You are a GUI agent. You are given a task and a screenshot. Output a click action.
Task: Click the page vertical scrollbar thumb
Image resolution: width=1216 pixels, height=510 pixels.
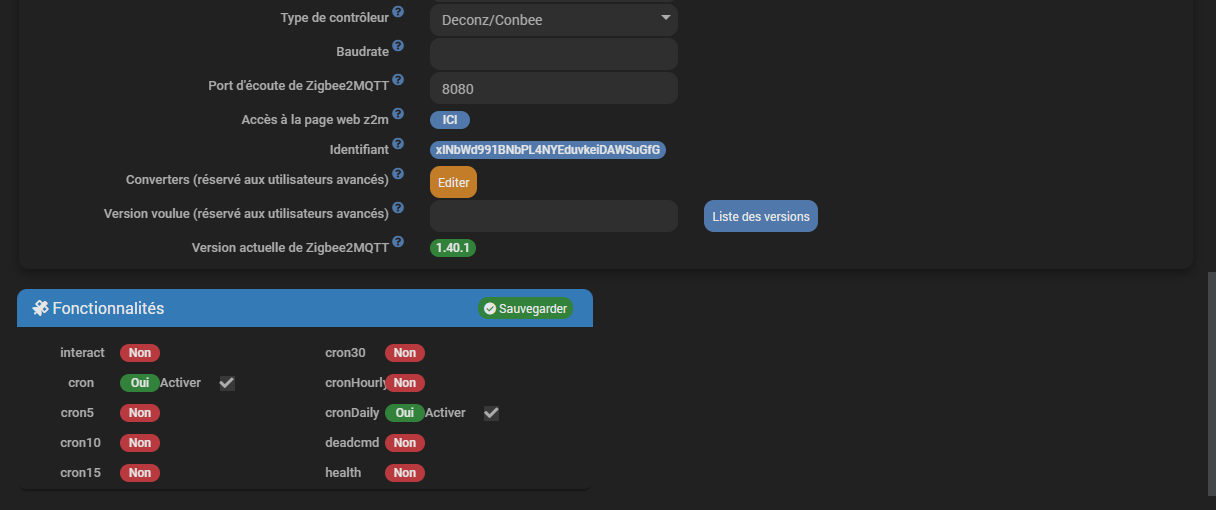coord(1211,384)
